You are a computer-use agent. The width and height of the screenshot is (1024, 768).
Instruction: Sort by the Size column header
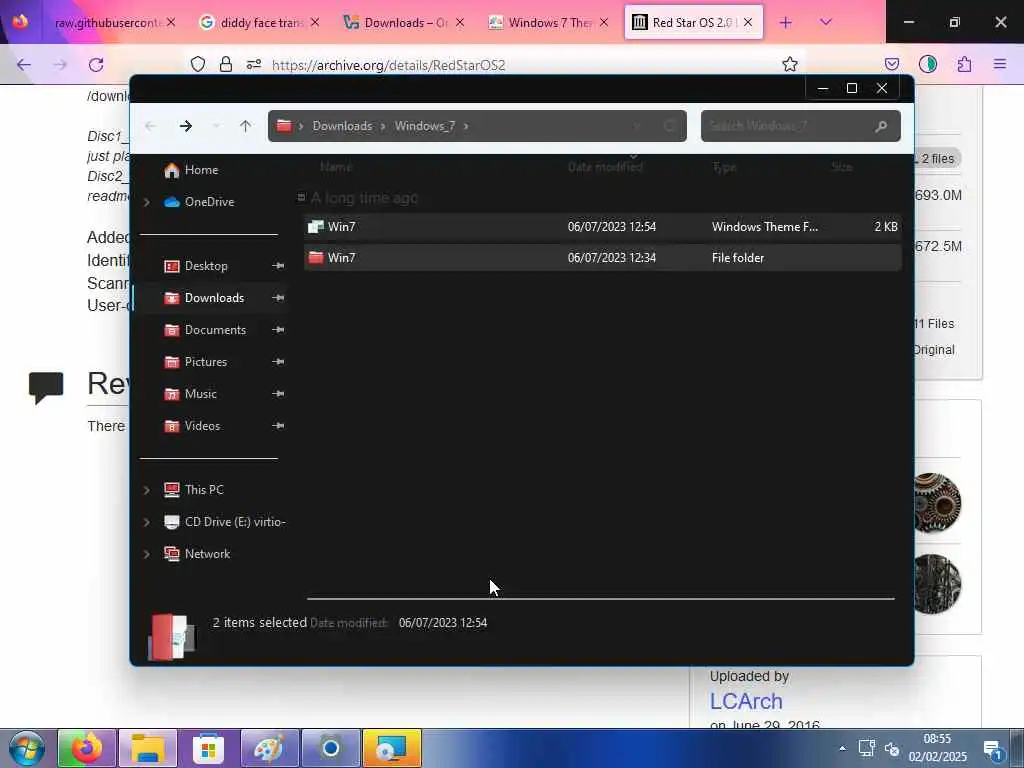coord(842,167)
